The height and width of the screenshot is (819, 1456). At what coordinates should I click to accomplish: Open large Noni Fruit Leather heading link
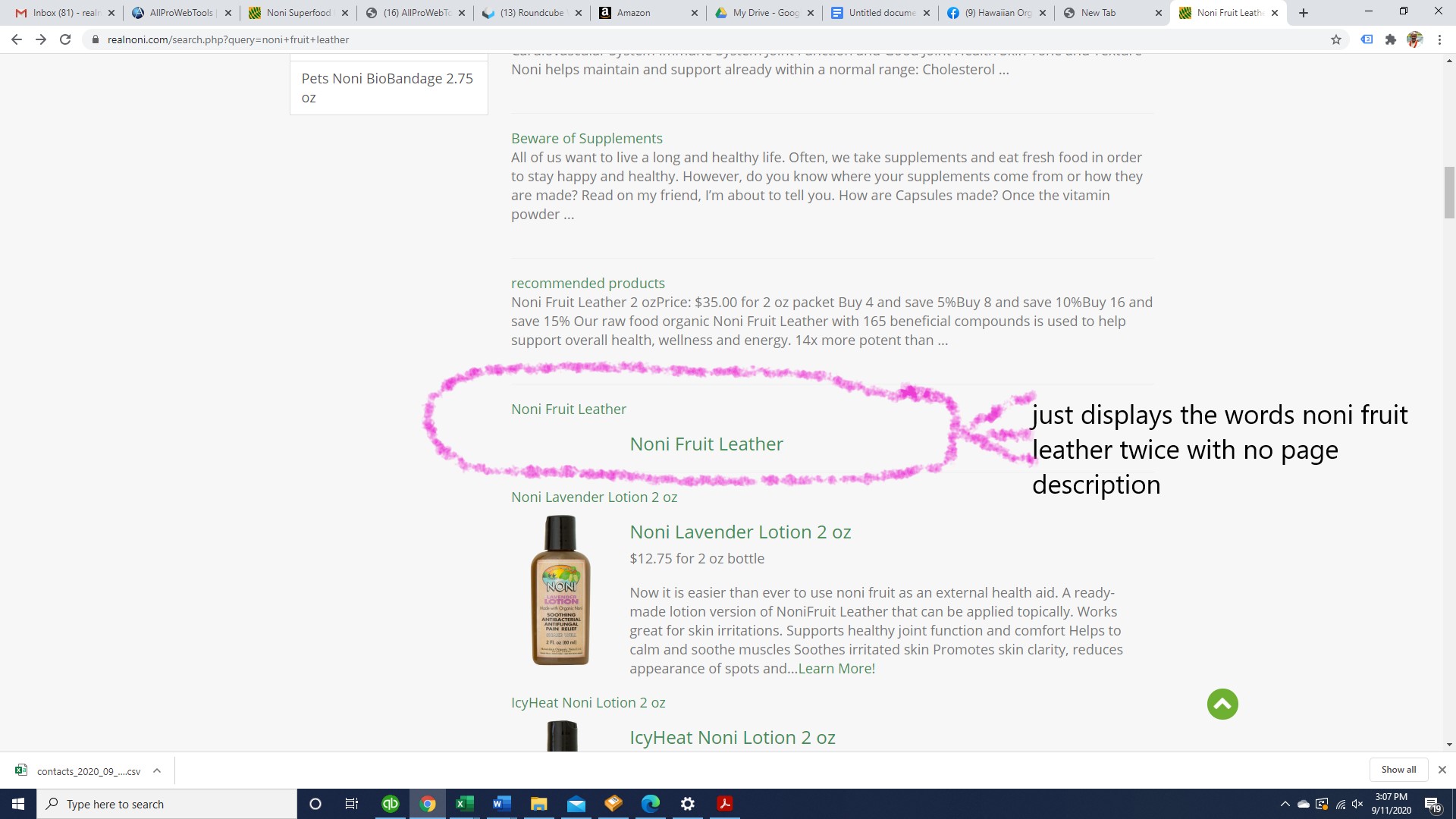coord(707,444)
